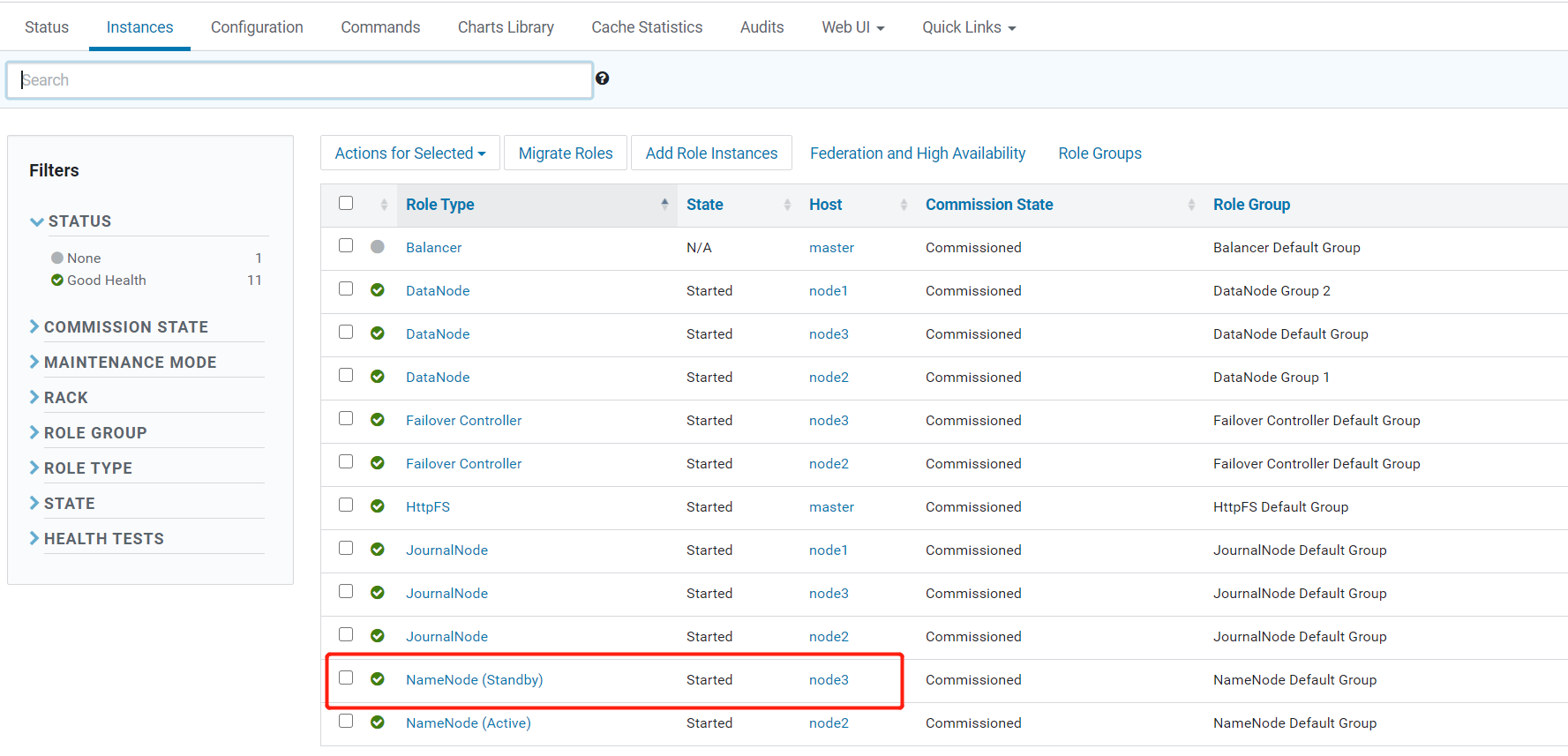The image size is (1568, 756).
Task: Expand the RACK filter
Action: pos(58,398)
